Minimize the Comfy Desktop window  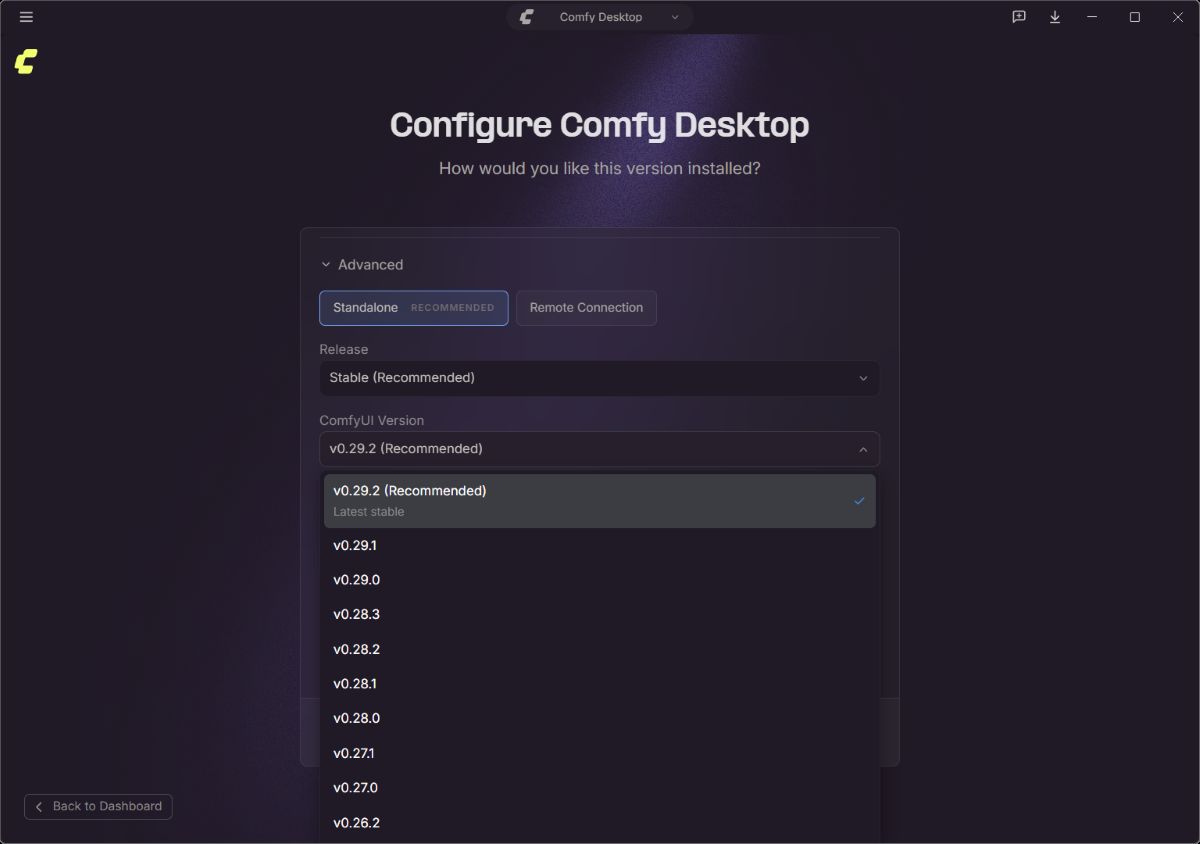click(x=1092, y=17)
